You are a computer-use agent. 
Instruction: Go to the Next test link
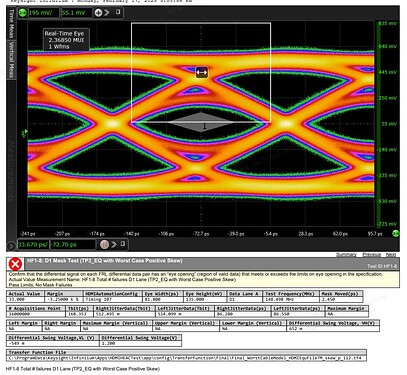click(391, 254)
